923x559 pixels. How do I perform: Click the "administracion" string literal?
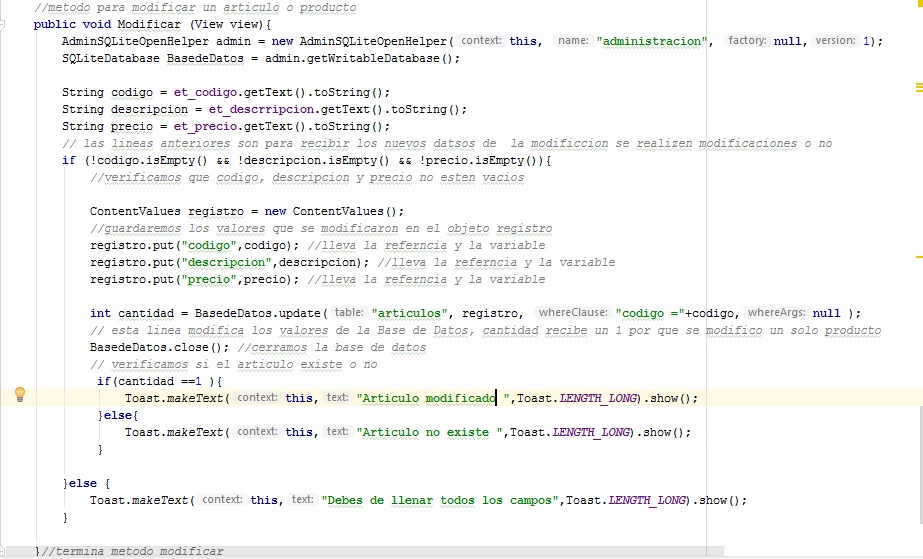point(654,41)
